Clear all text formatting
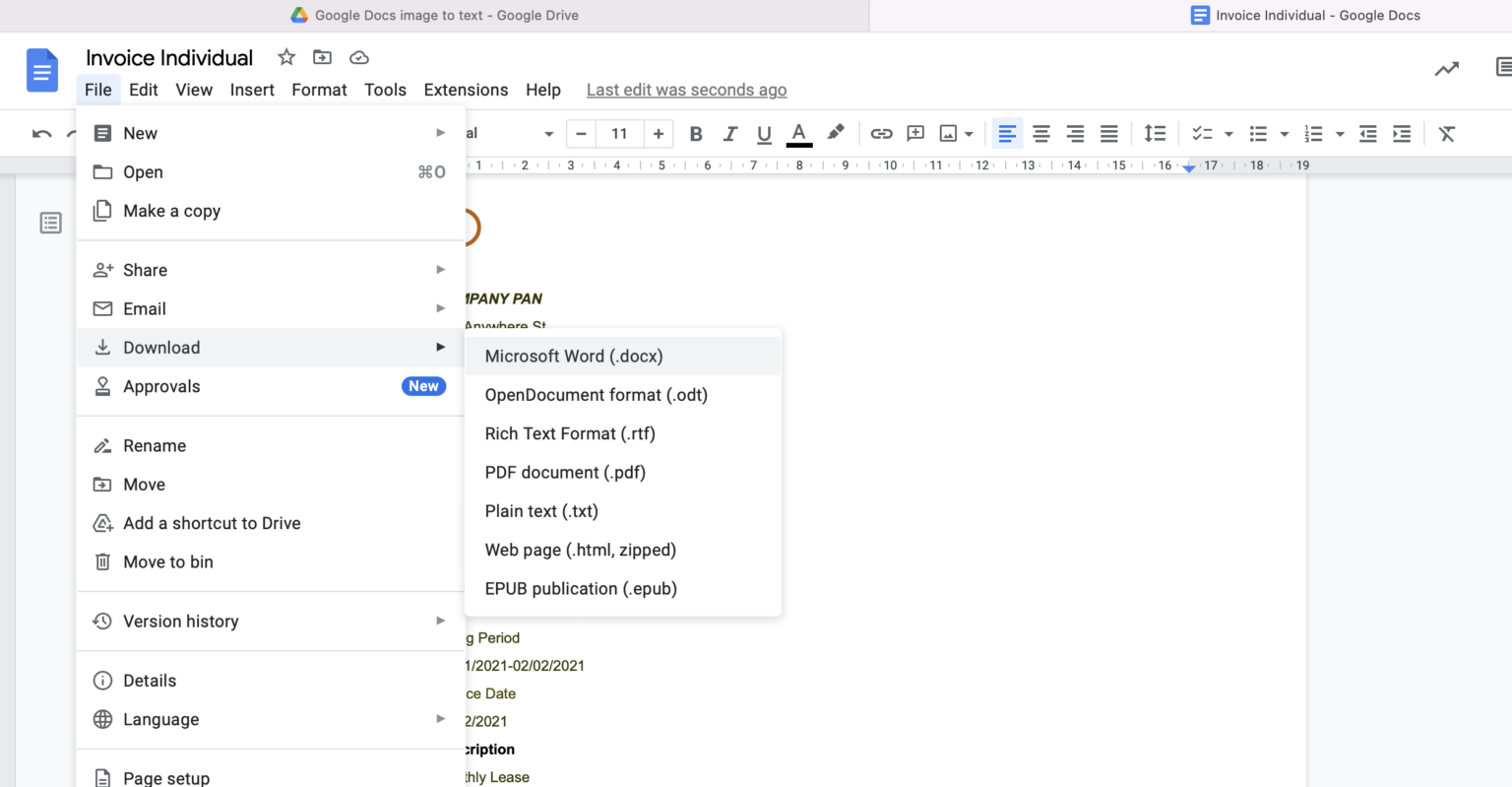Image resolution: width=1512 pixels, height=787 pixels. click(1447, 133)
